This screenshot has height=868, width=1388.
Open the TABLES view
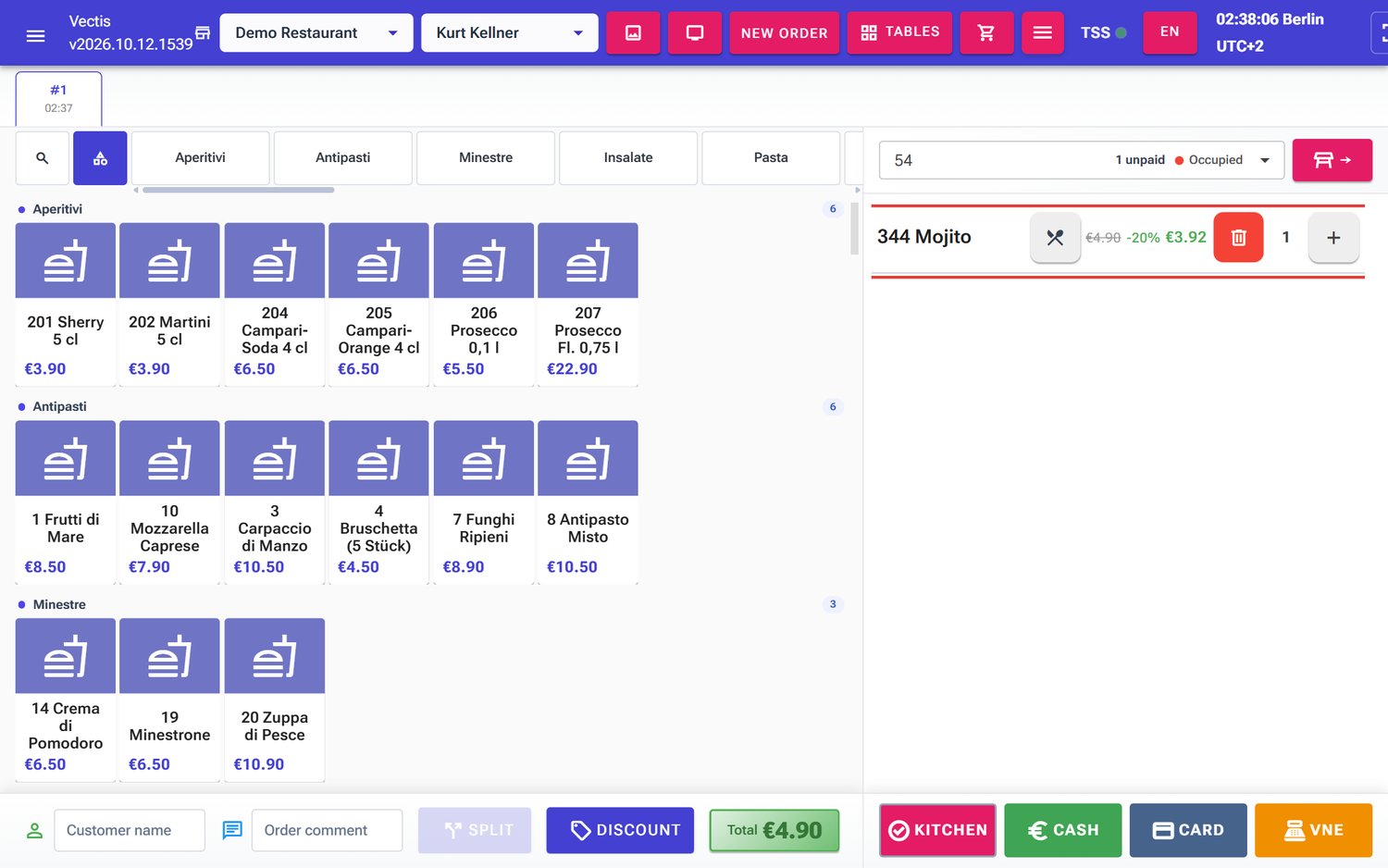[x=899, y=33]
